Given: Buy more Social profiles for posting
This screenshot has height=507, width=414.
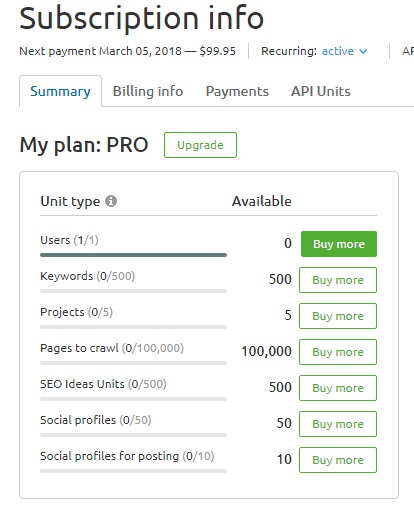Looking at the screenshot, I should click(338, 460).
